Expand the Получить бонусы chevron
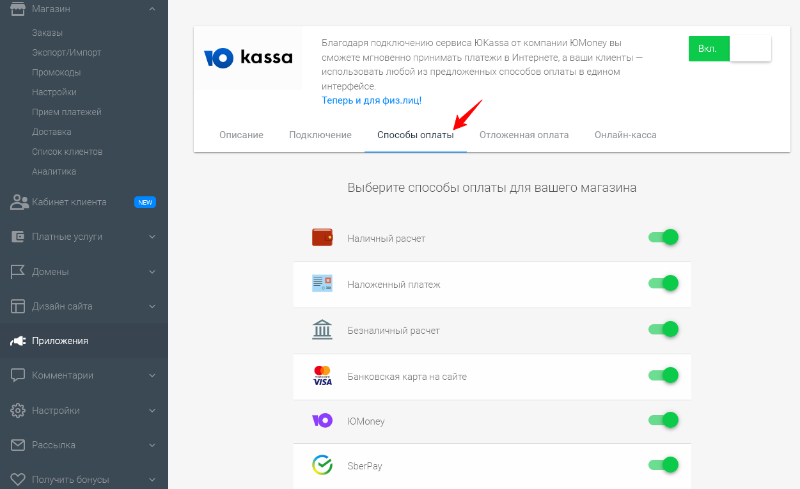 click(x=152, y=480)
